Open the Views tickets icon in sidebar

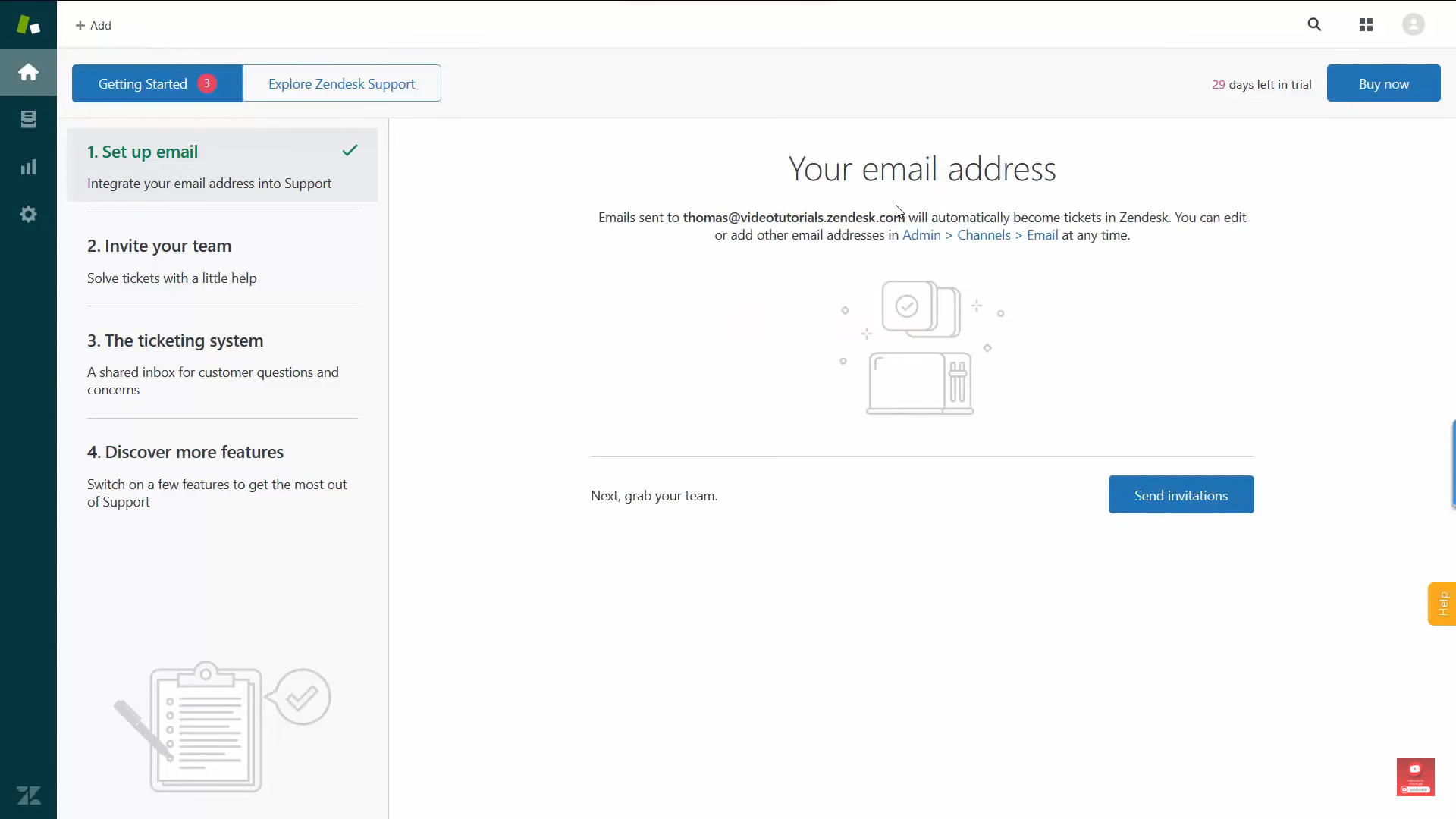click(28, 119)
